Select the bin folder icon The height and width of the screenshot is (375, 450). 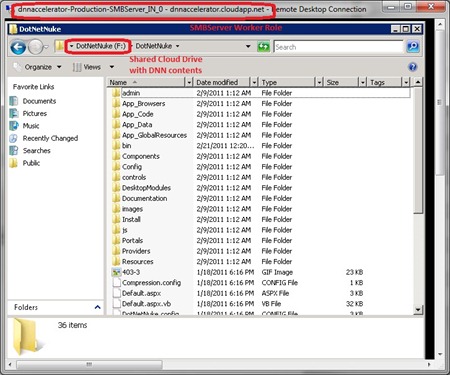coord(116,146)
